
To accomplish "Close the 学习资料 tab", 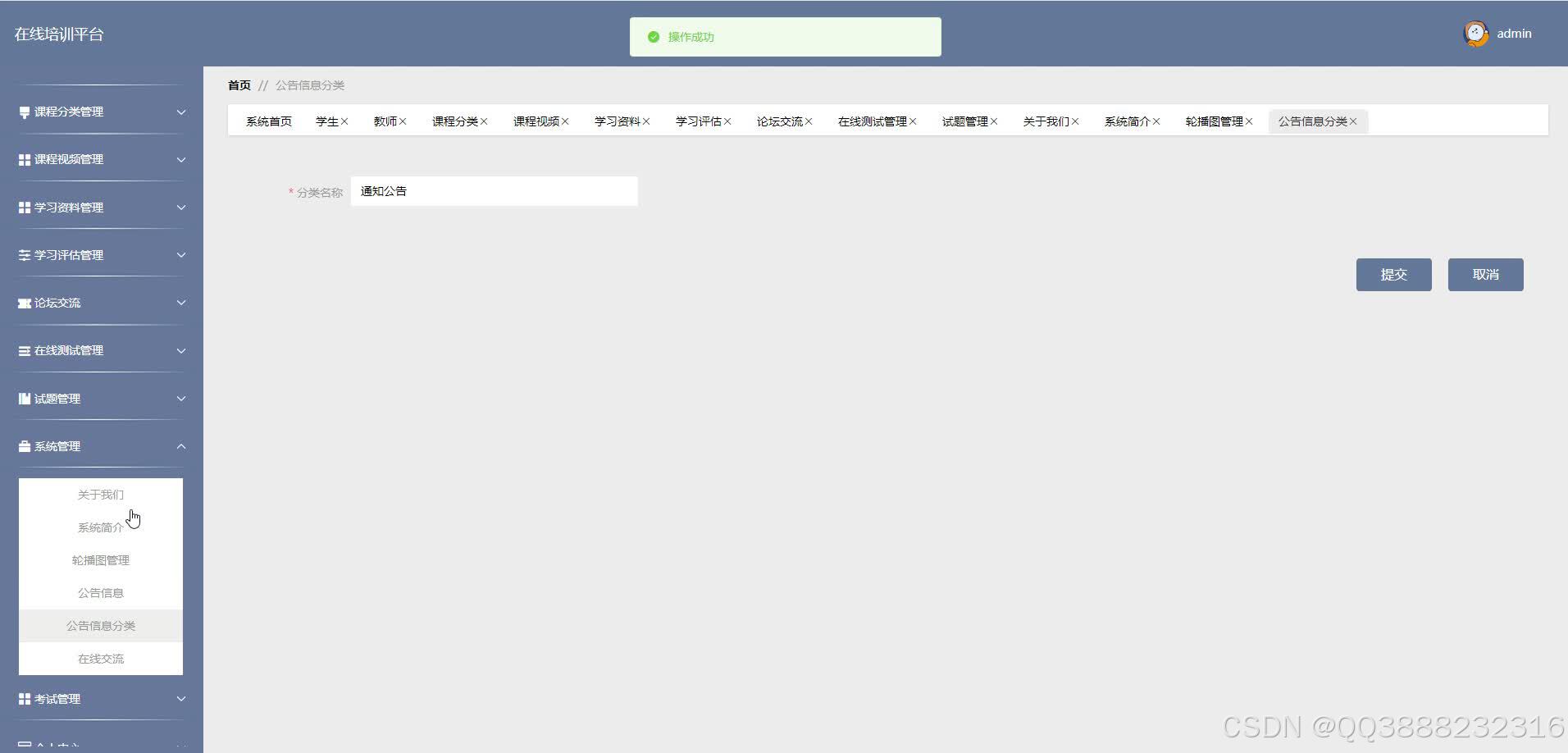I will click(646, 121).
